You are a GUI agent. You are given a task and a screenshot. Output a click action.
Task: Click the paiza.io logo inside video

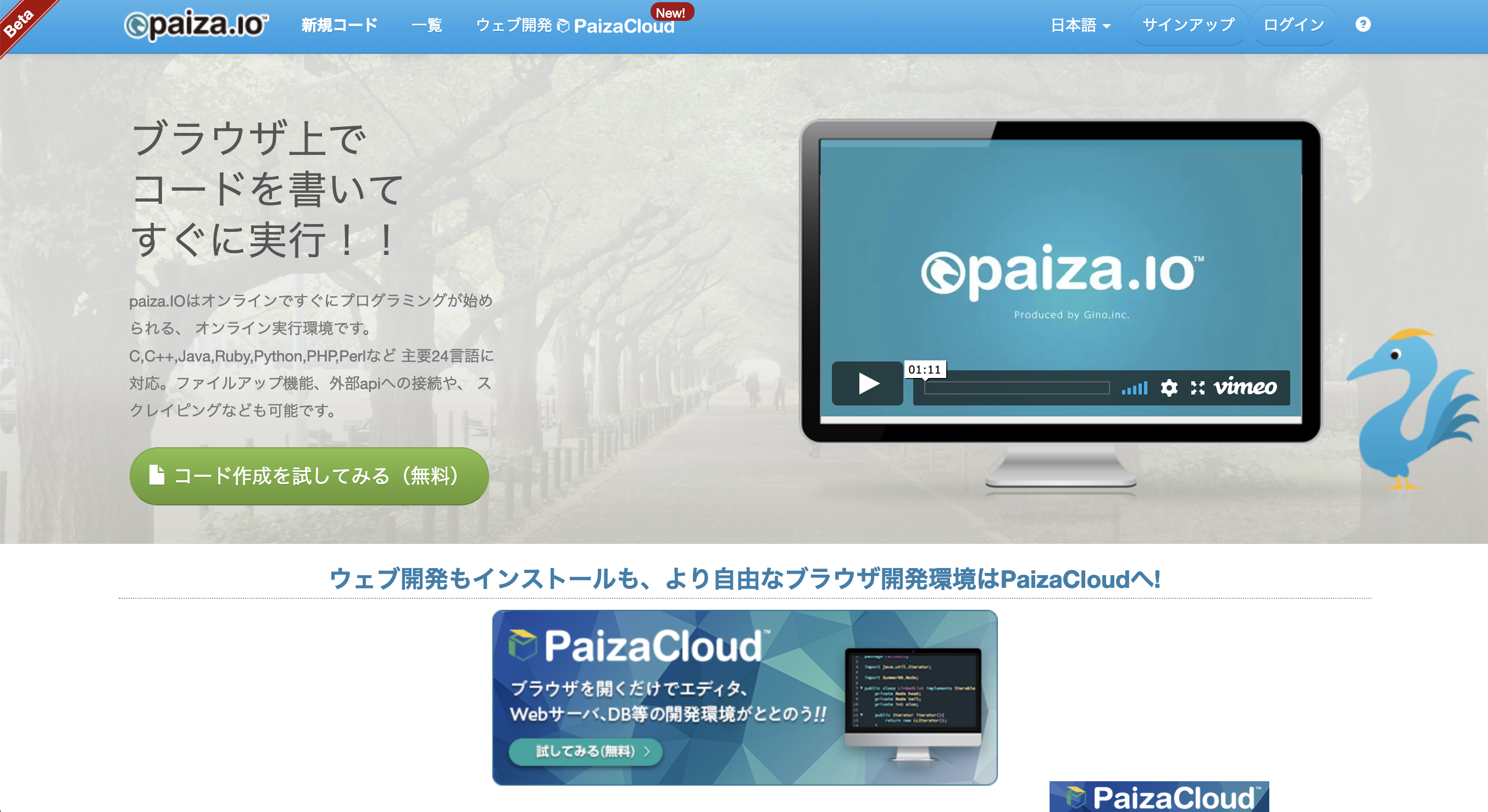pos(1062,271)
